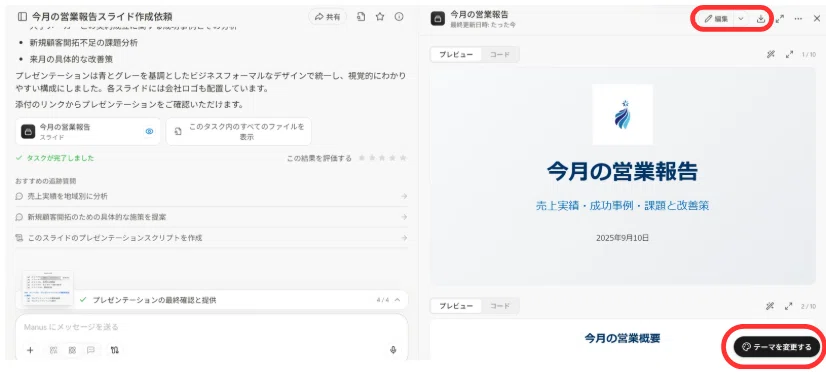The width and height of the screenshot is (826, 372).
Task: Click the script icon before このスライドのプレゼンテーション
Action: pos(19,238)
